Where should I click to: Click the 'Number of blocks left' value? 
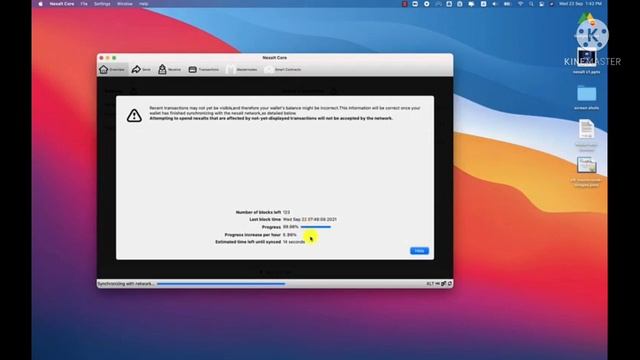coord(286,212)
